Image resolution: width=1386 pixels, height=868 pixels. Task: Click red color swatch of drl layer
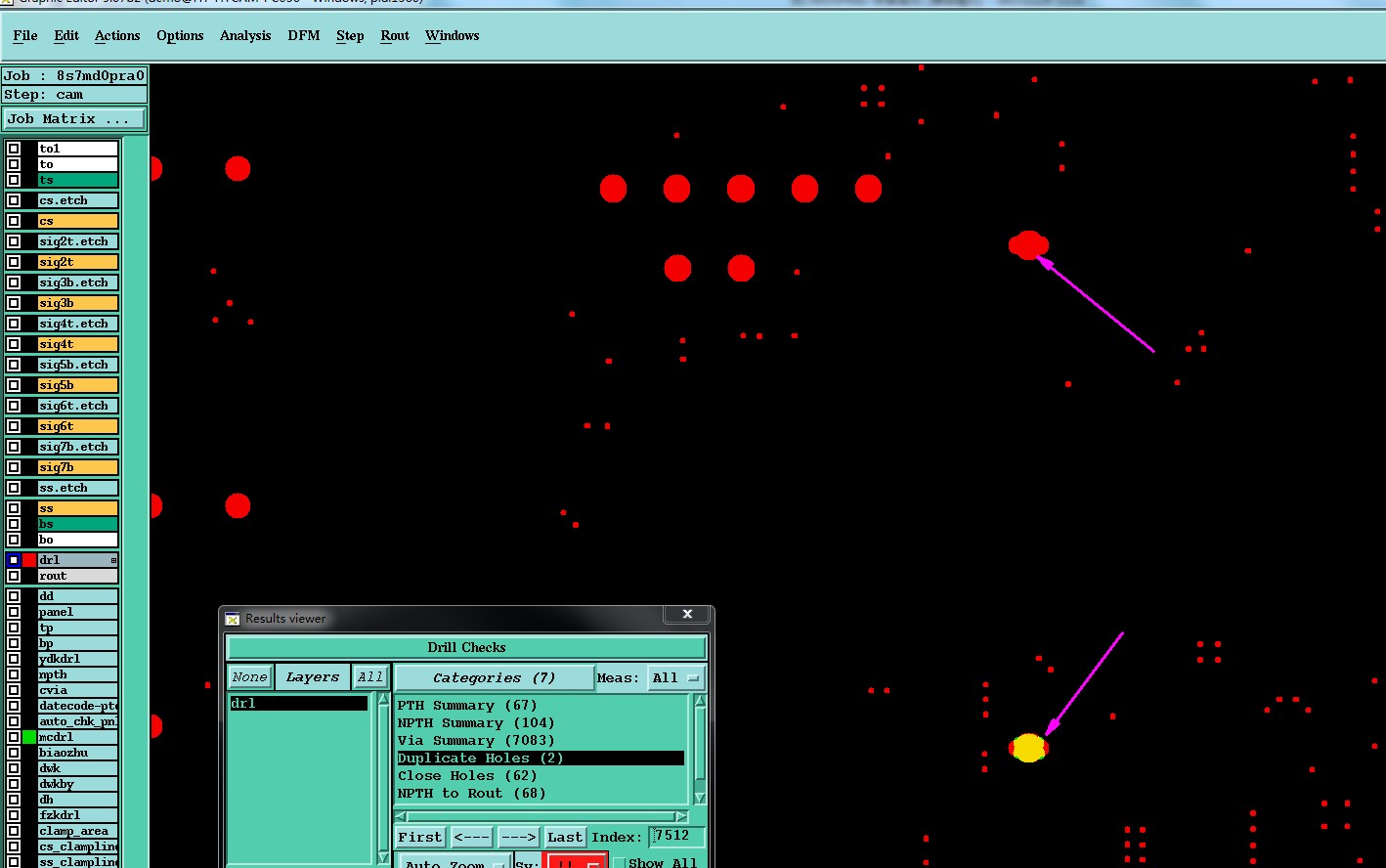[29, 560]
